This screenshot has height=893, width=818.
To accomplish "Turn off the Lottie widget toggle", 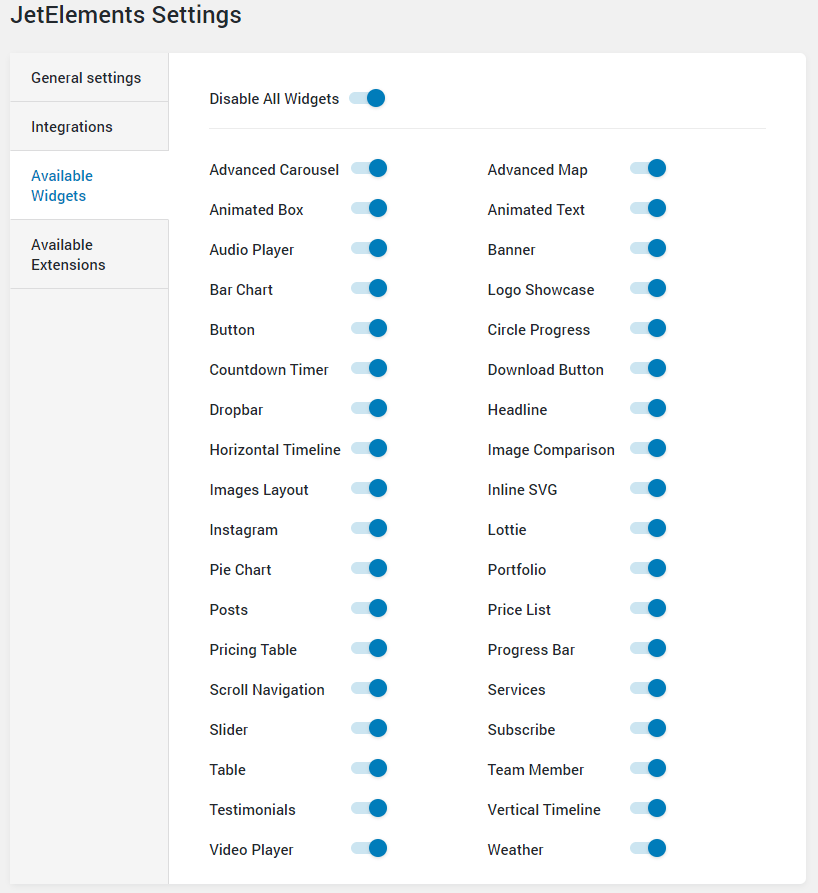I will coord(647,529).
